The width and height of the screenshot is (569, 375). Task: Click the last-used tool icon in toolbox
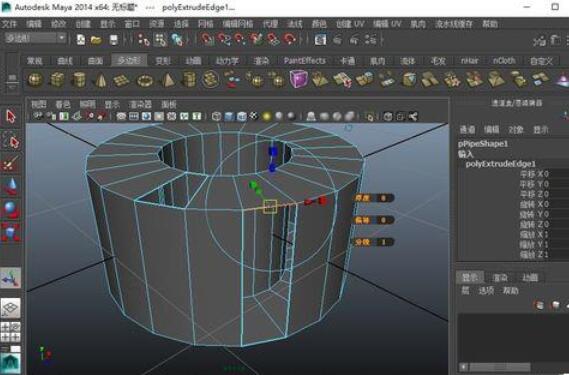(11, 278)
